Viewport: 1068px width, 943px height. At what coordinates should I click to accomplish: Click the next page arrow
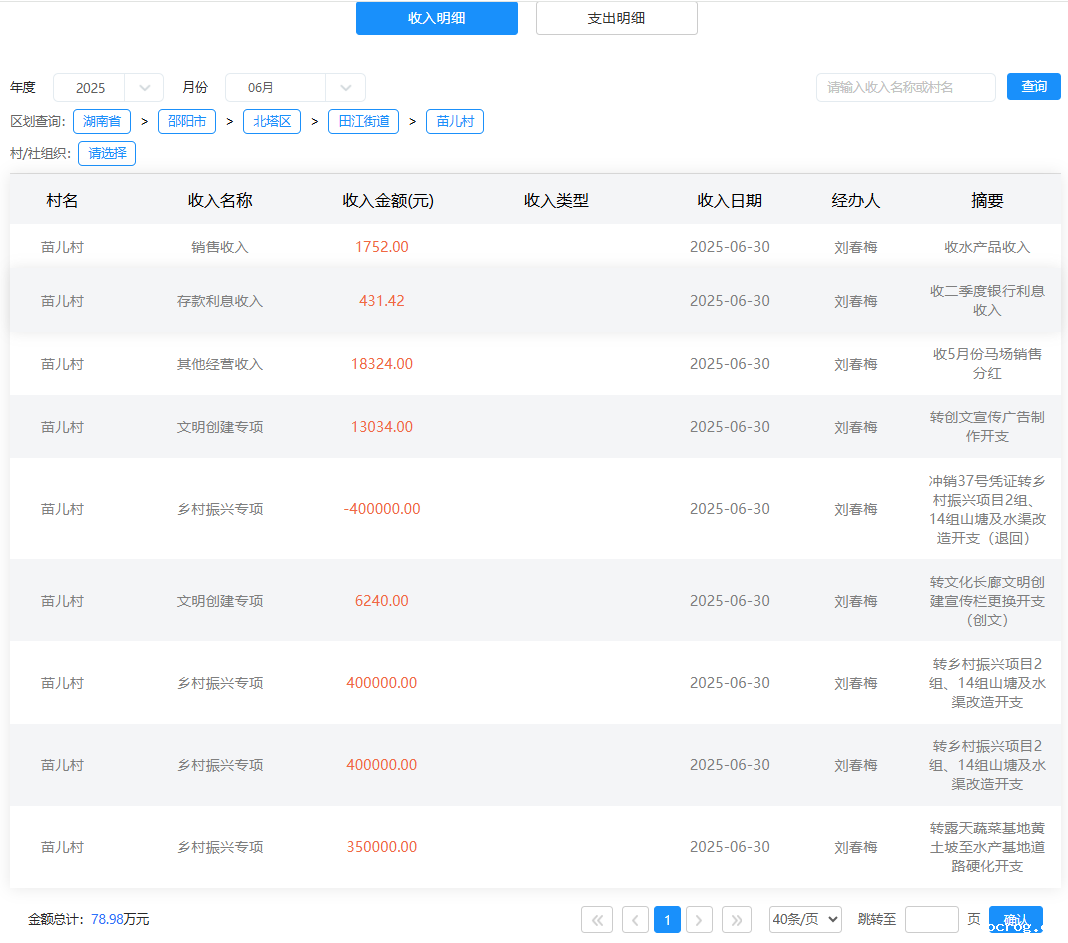tap(700, 920)
